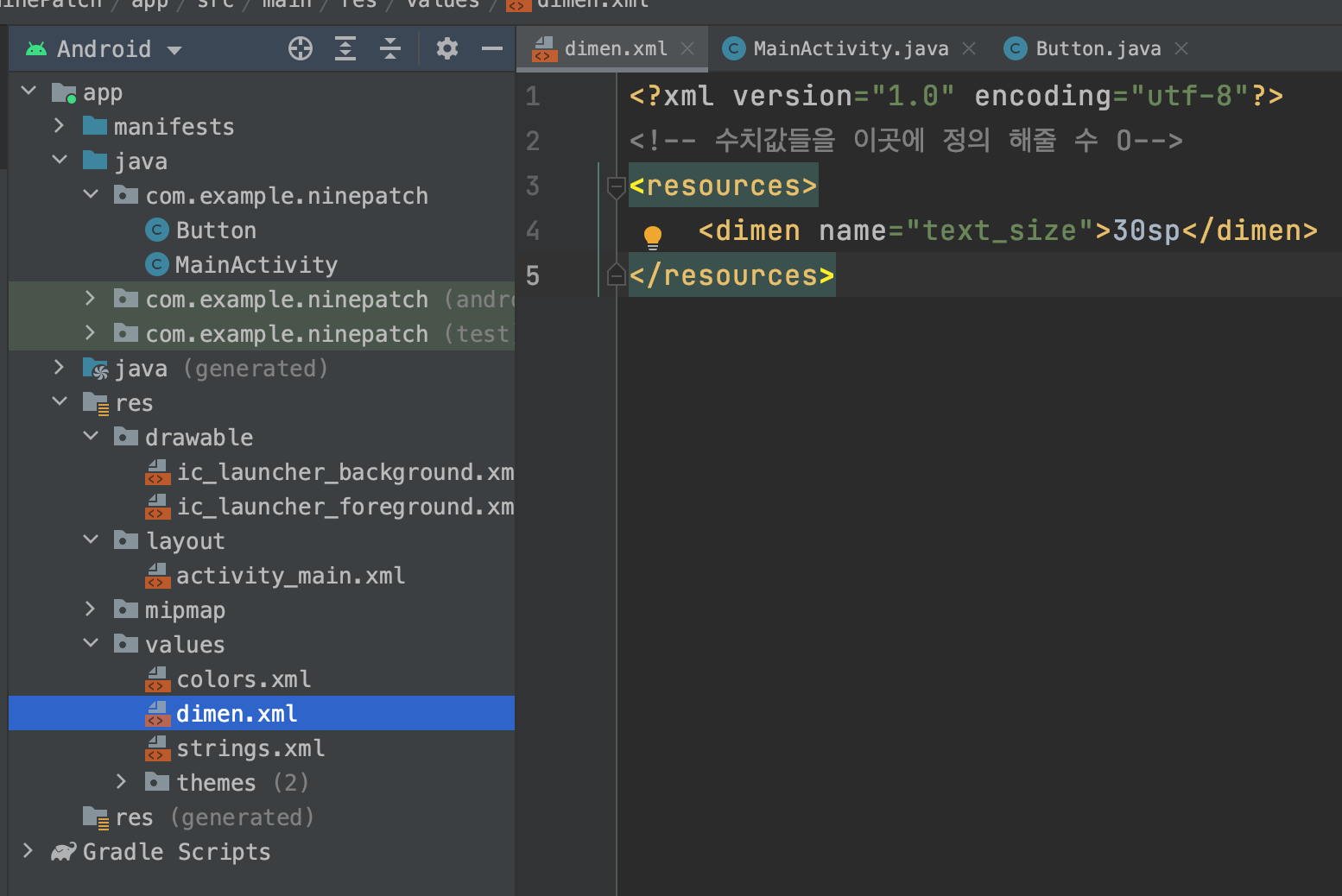Click line number 1 in gutter
This screenshot has height=896, width=1342.
coord(533,96)
